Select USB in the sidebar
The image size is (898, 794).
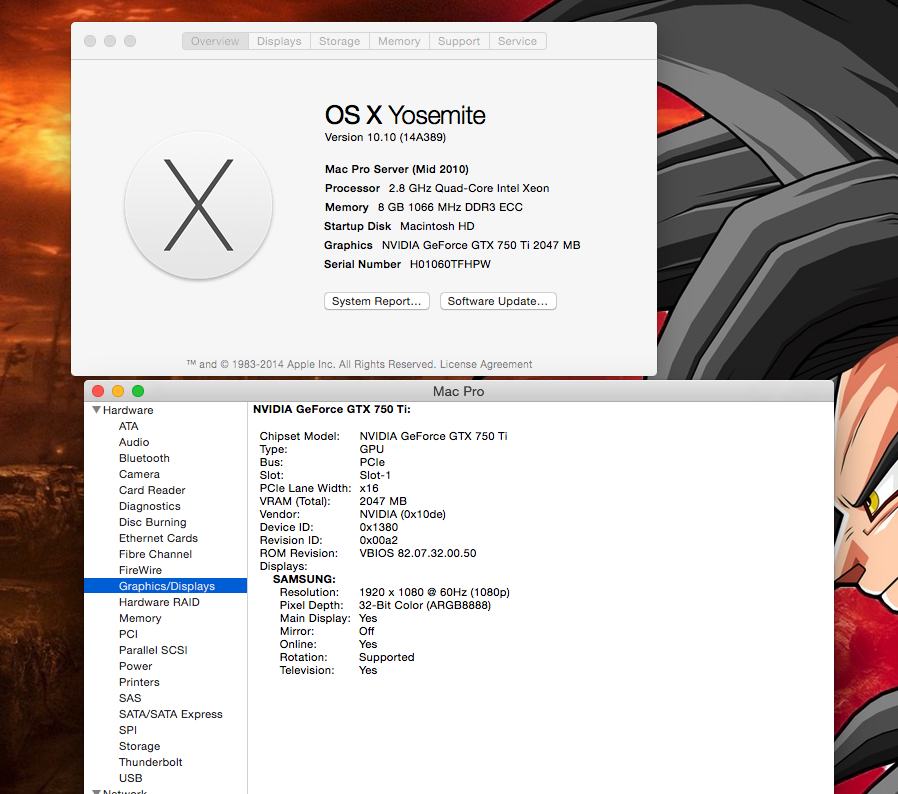coord(131,779)
